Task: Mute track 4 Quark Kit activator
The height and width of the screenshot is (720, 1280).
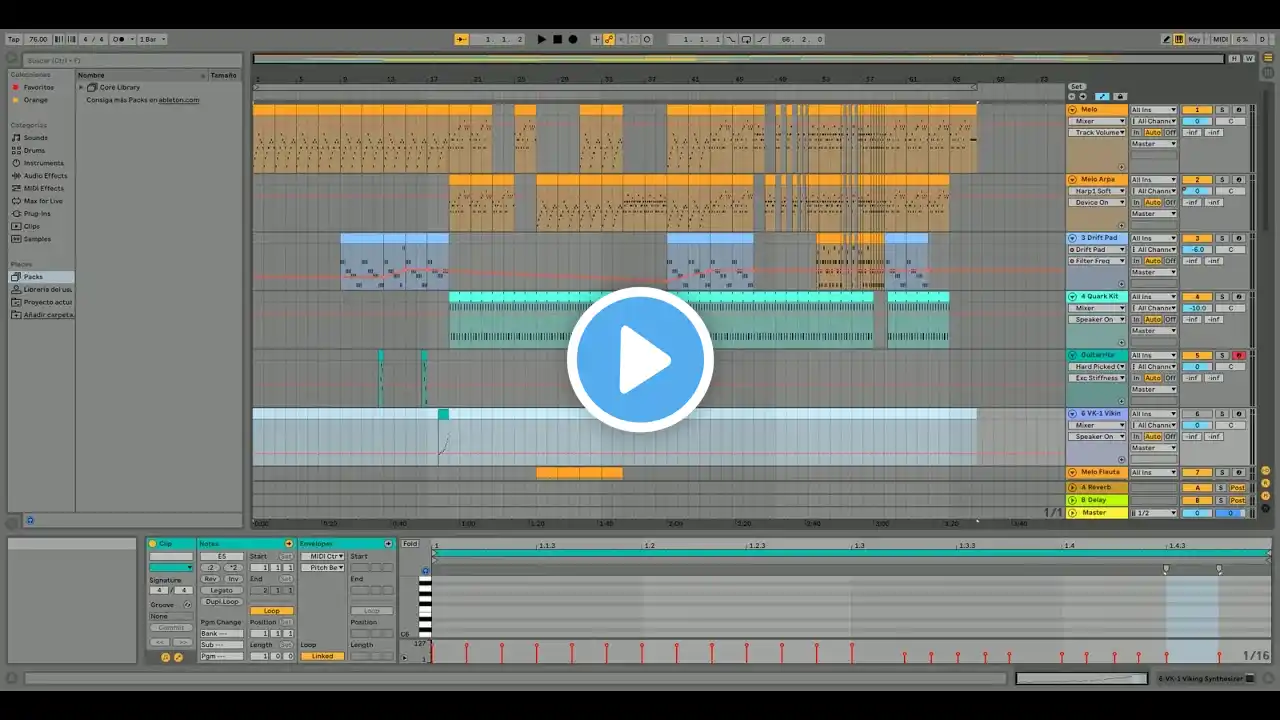Action: tap(1197, 296)
